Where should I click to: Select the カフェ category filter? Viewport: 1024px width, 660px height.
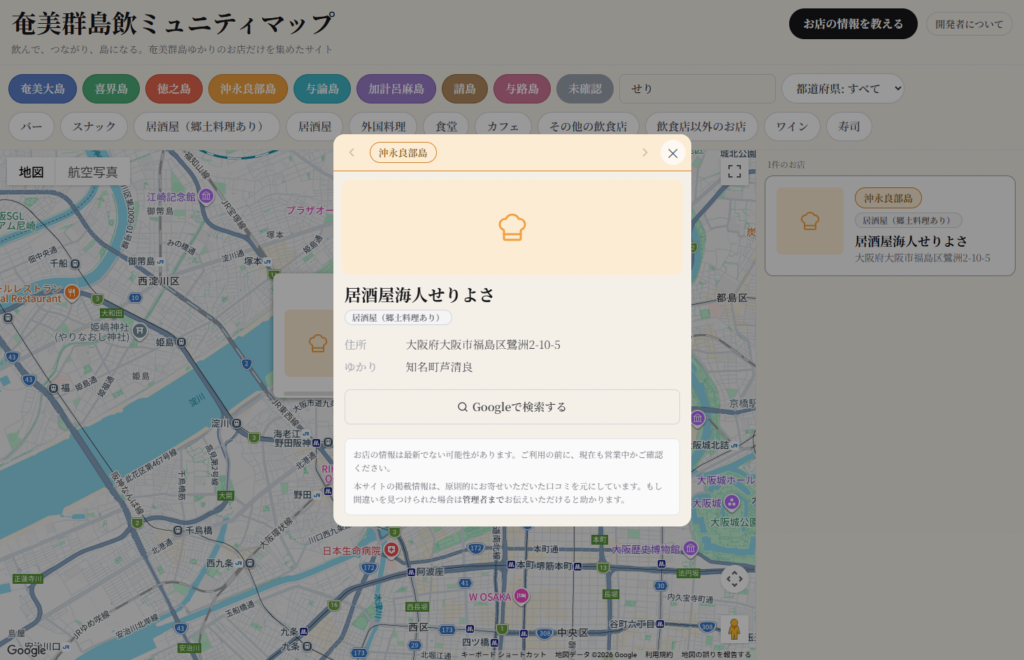(x=503, y=127)
